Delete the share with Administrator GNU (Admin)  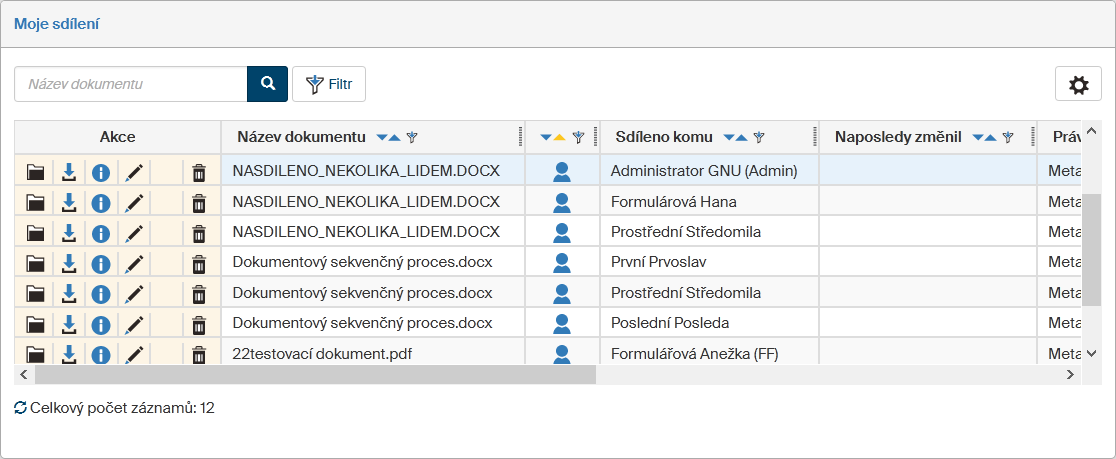pyautogui.click(x=199, y=171)
